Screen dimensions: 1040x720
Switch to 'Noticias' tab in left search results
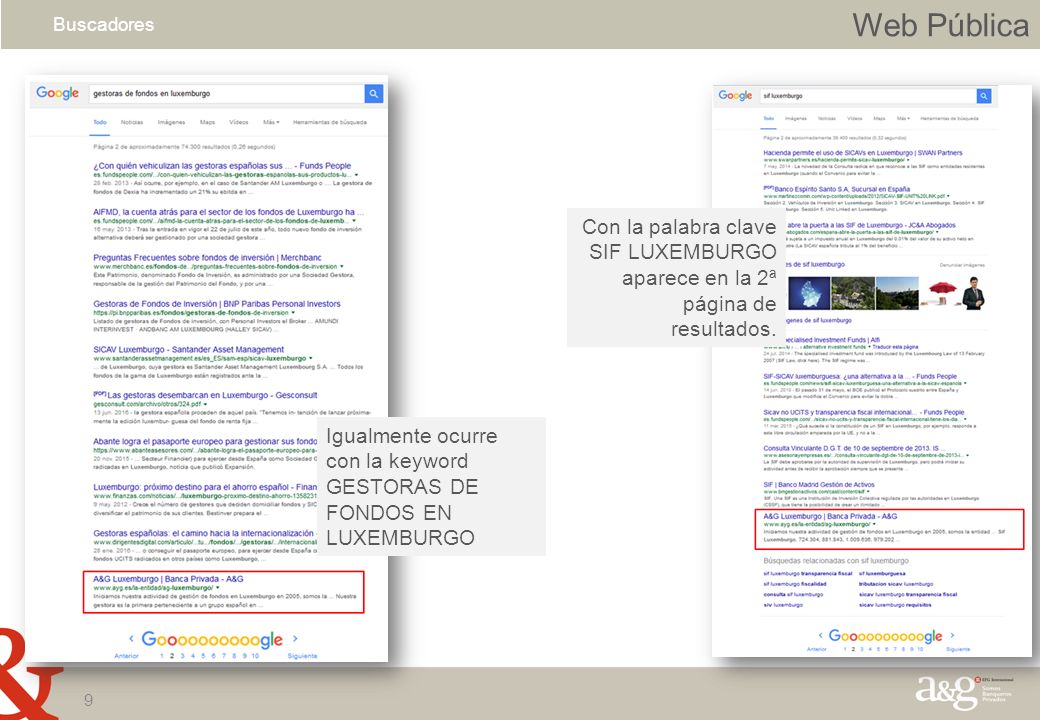pyautogui.click(x=132, y=122)
